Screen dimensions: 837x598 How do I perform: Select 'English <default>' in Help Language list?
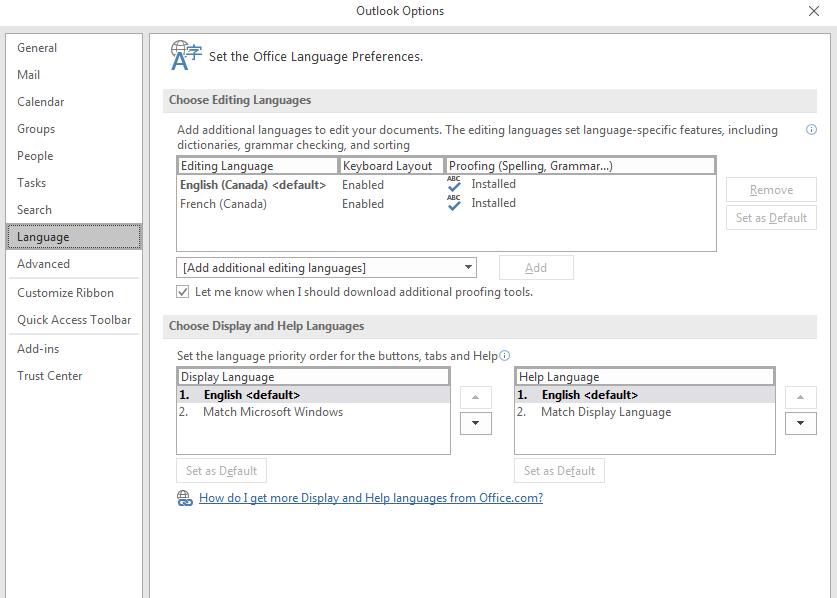(x=645, y=395)
